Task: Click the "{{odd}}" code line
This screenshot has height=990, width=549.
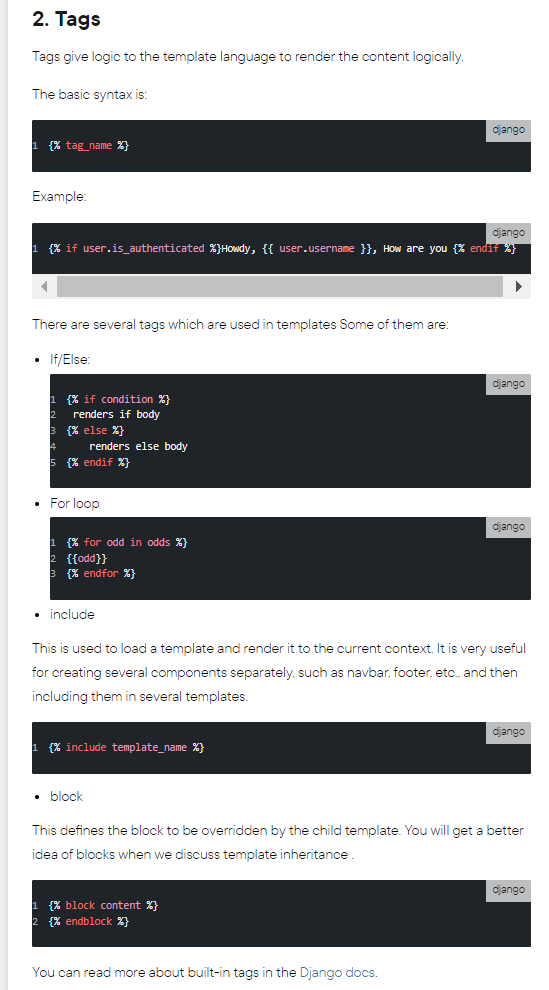Action: coord(86,558)
